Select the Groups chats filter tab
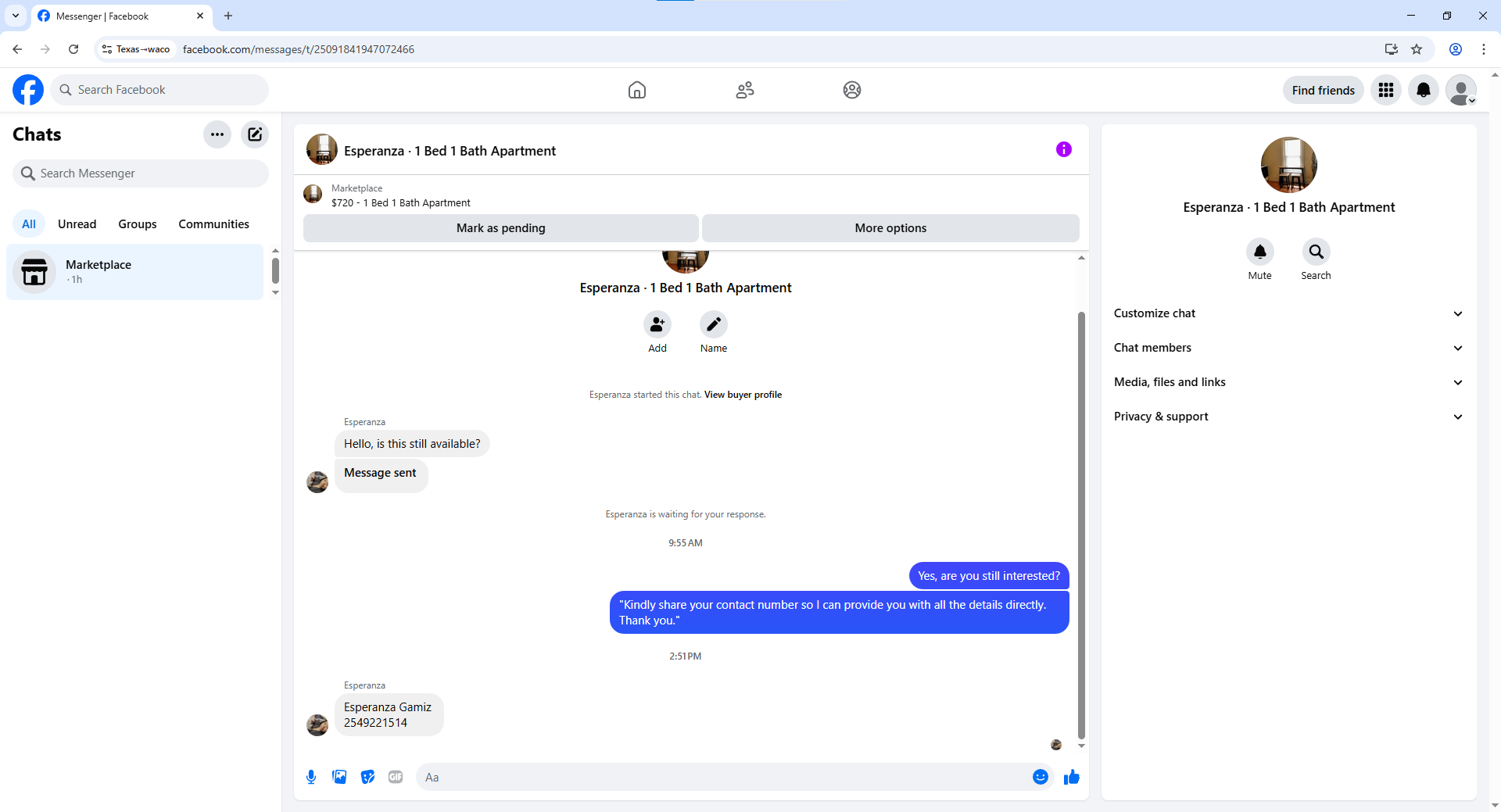Viewport: 1501px width, 812px height. 138,224
